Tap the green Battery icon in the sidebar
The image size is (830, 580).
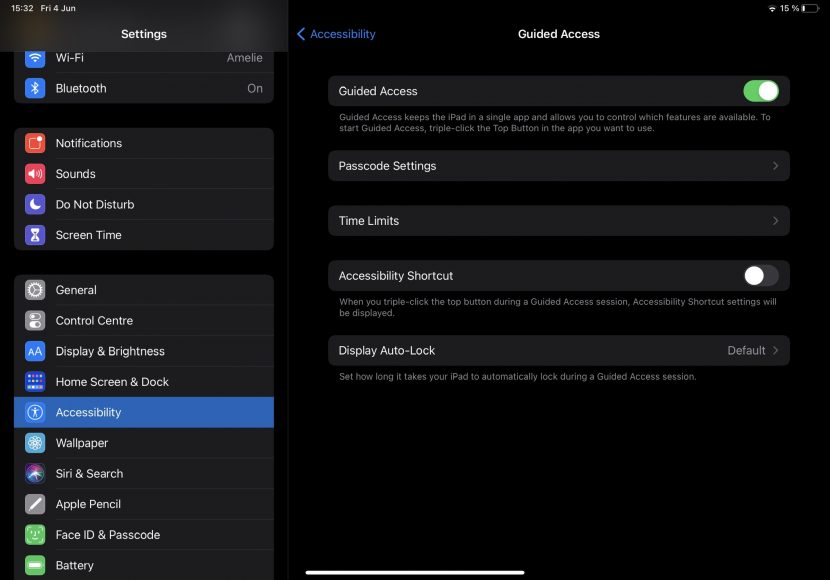[x=35, y=565]
